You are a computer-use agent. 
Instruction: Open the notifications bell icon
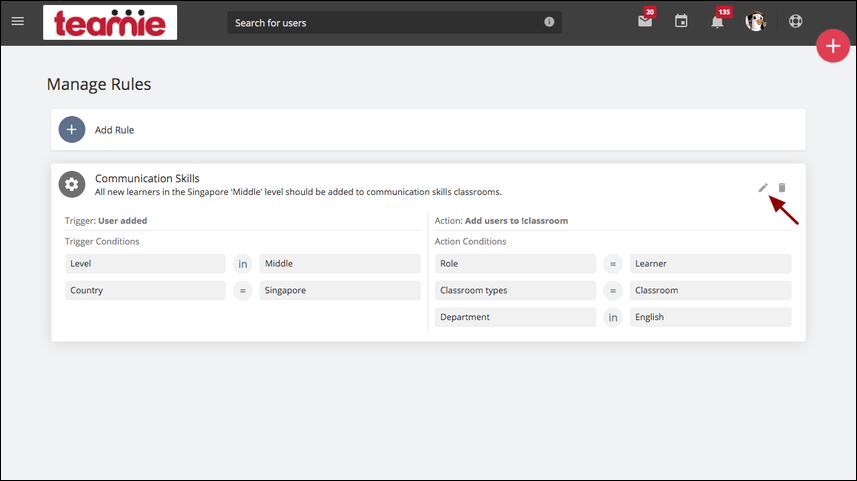coord(717,22)
